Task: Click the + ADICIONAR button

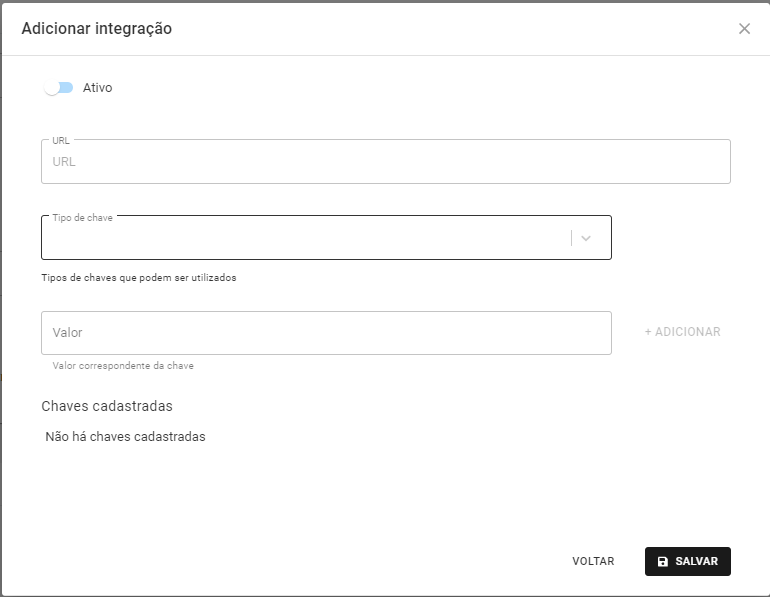Action: pos(682,332)
